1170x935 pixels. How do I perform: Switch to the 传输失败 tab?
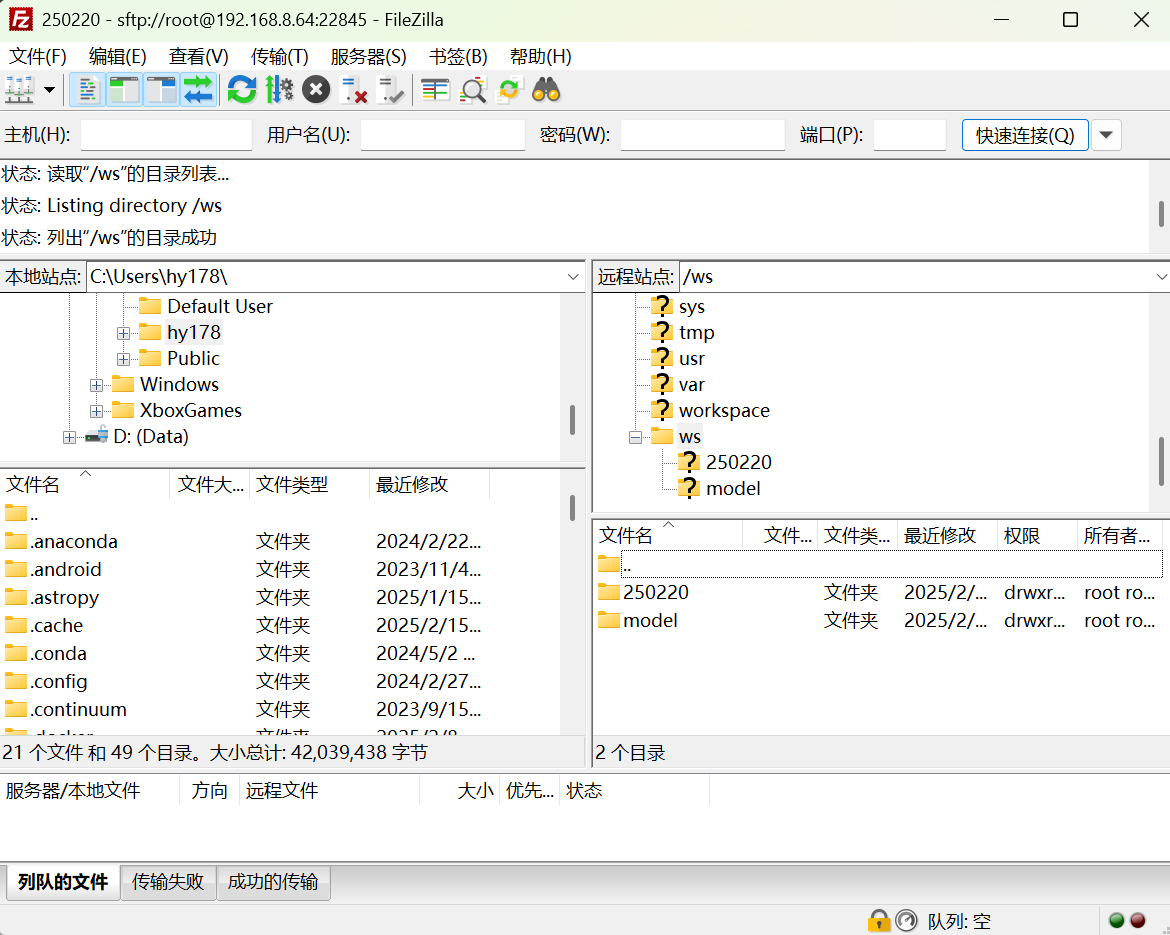click(168, 883)
